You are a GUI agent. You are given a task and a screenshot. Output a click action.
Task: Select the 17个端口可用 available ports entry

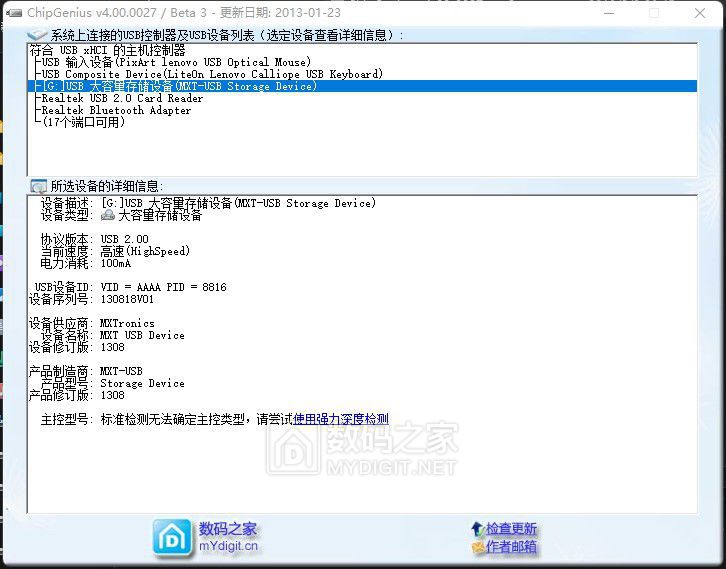click(x=84, y=122)
